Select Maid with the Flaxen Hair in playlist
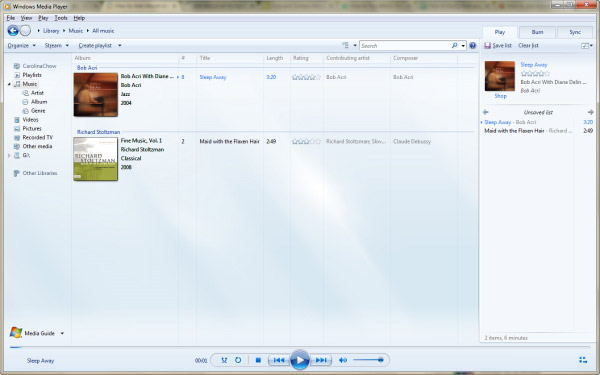600x375 pixels. 514,131
